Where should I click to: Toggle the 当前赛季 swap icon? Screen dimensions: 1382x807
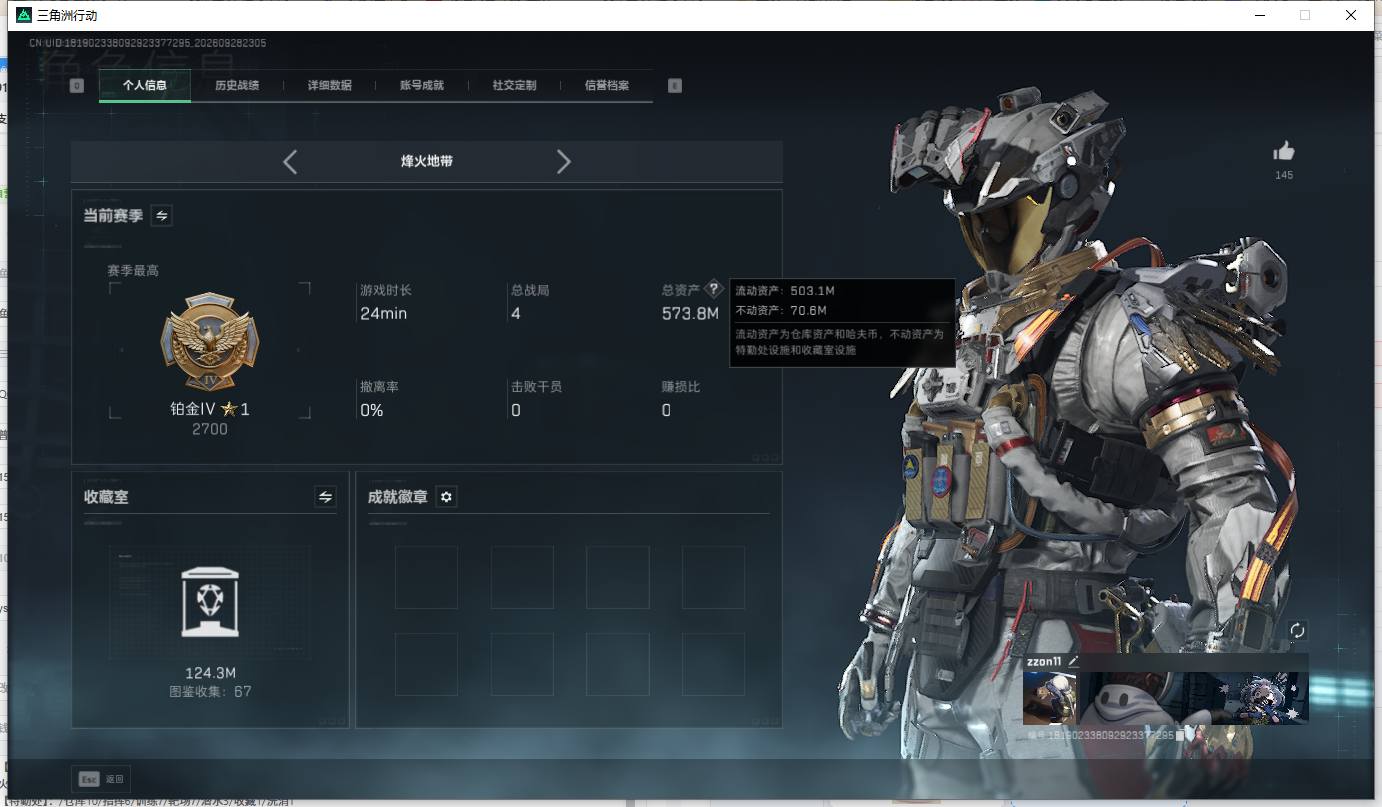tap(161, 215)
